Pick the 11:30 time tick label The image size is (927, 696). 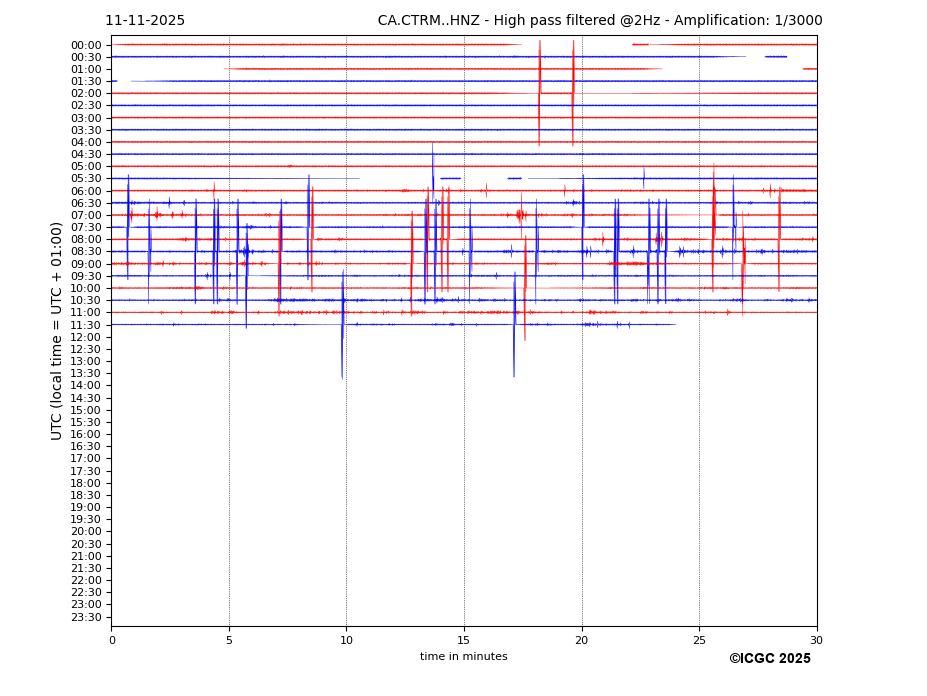86,325
